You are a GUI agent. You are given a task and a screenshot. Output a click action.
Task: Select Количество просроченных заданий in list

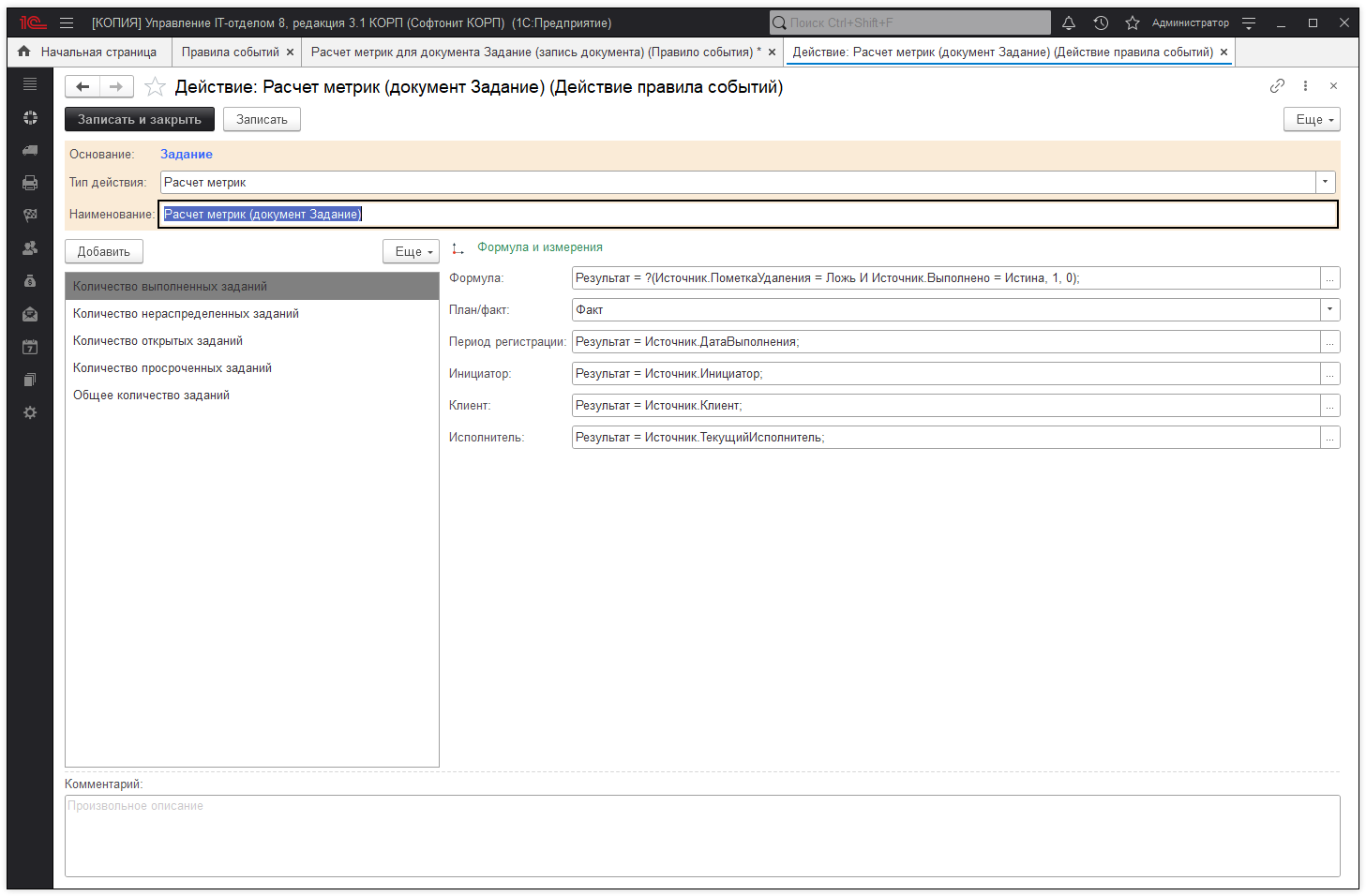173,368
